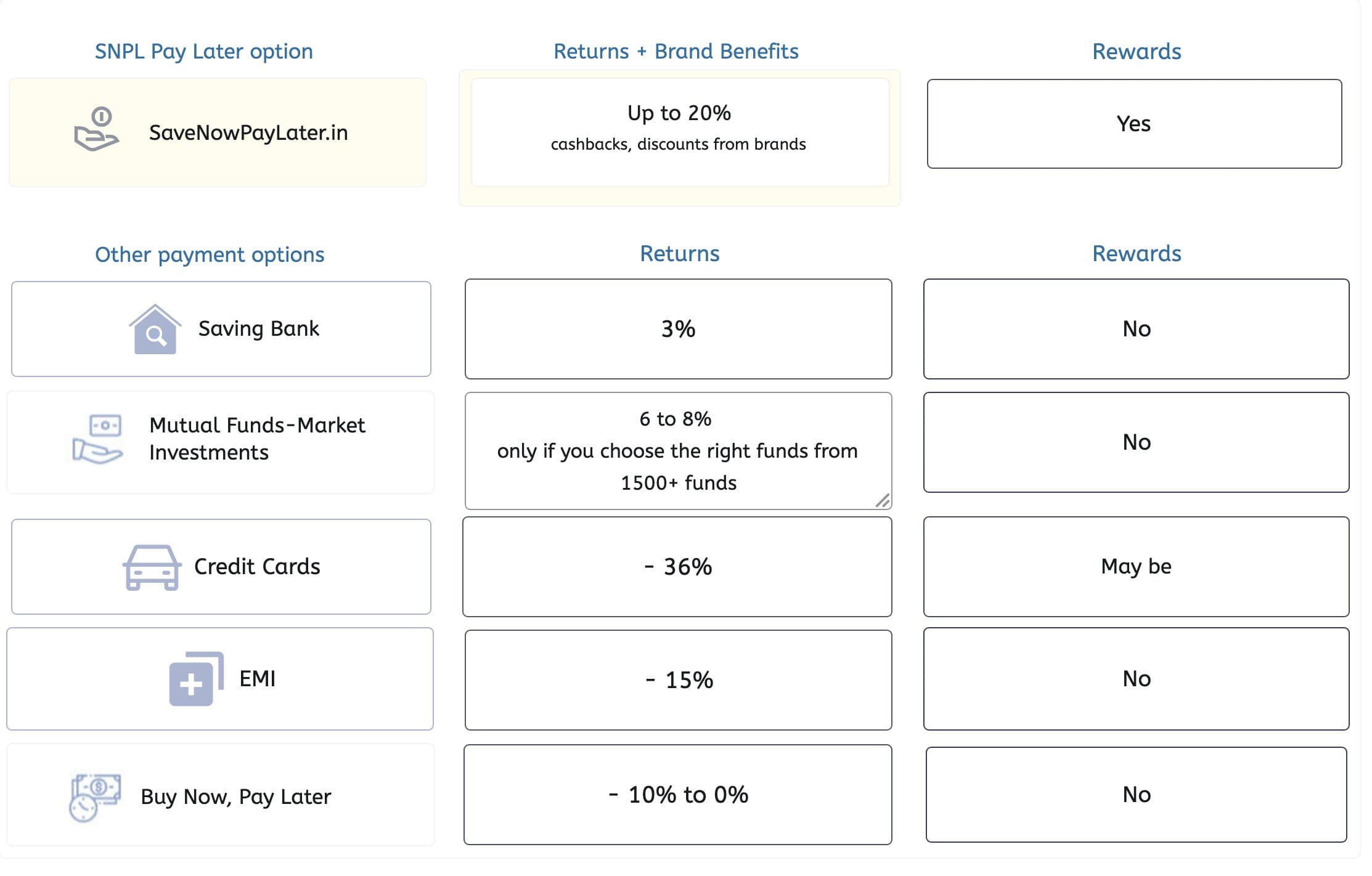The height and width of the screenshot is (876, 1372).
Task: Choose the Credit Cards label text
Action: [x=257, y=567]
